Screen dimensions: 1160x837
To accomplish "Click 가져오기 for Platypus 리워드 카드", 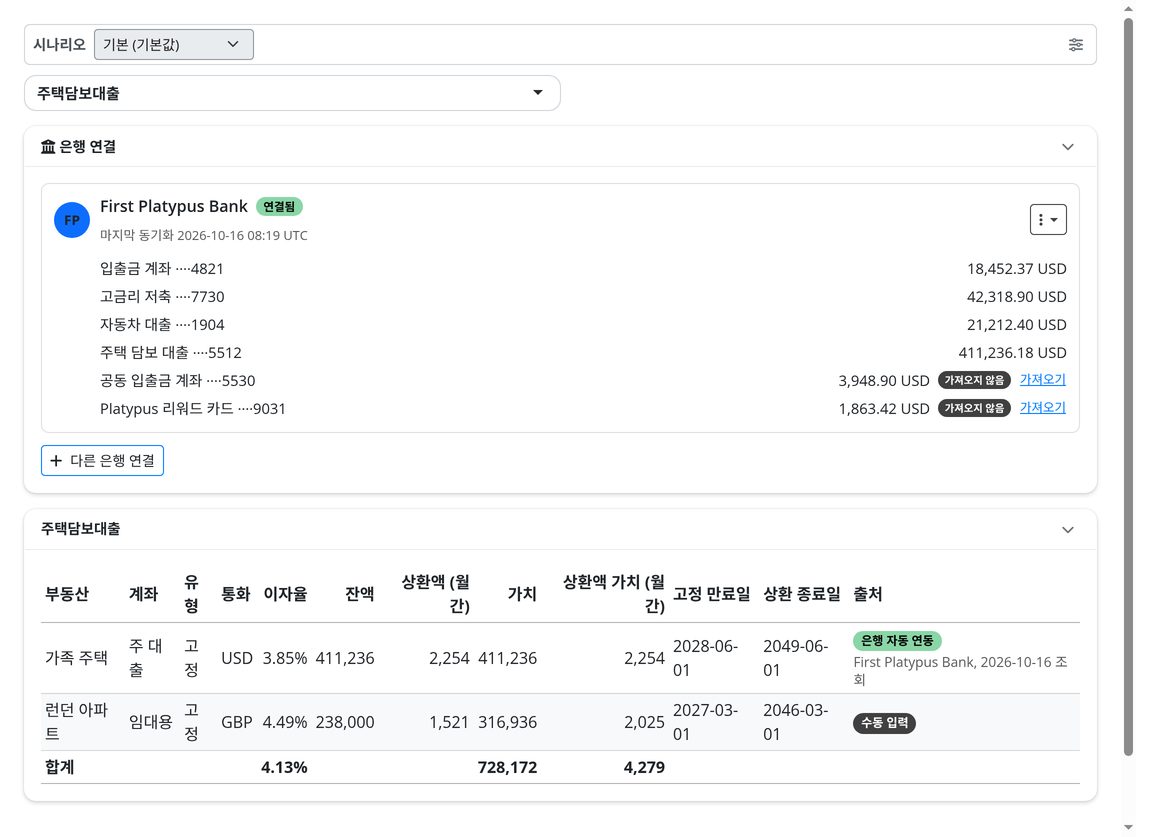I will tap(1042, 408).
